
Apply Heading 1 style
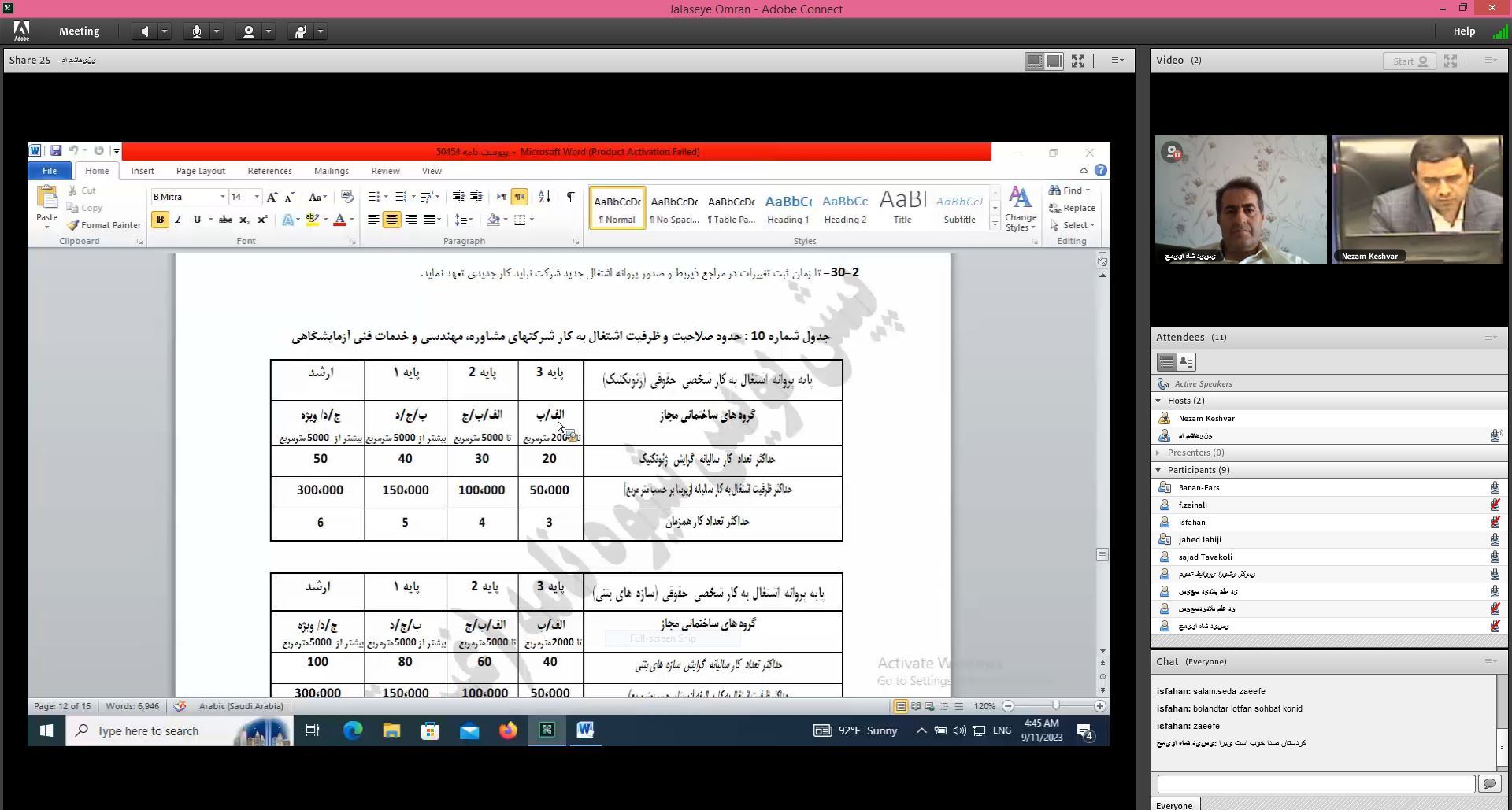pyautogui.click(x=788, y=208)
